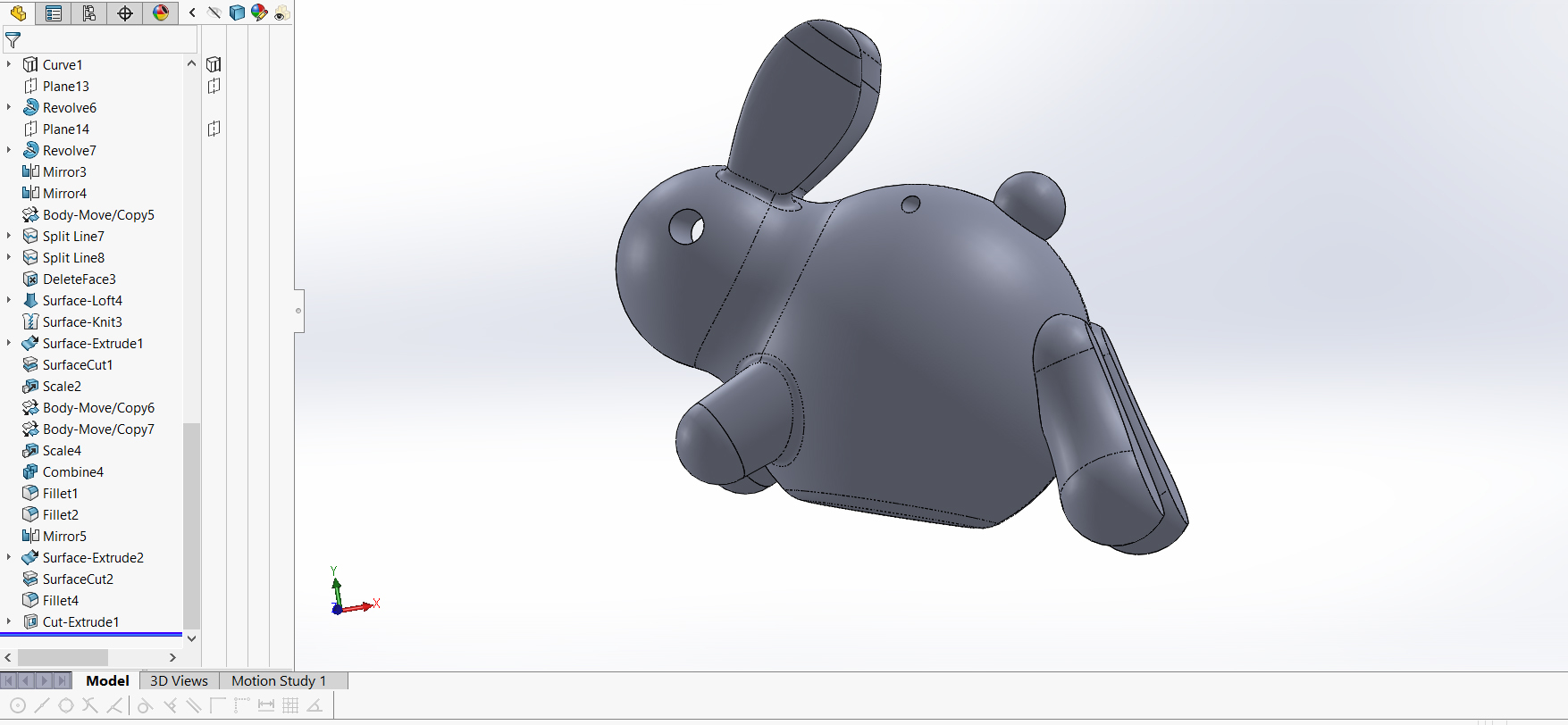Toggle the Tangent snap
Screen dimensions: 1568x725
(145, 705)
